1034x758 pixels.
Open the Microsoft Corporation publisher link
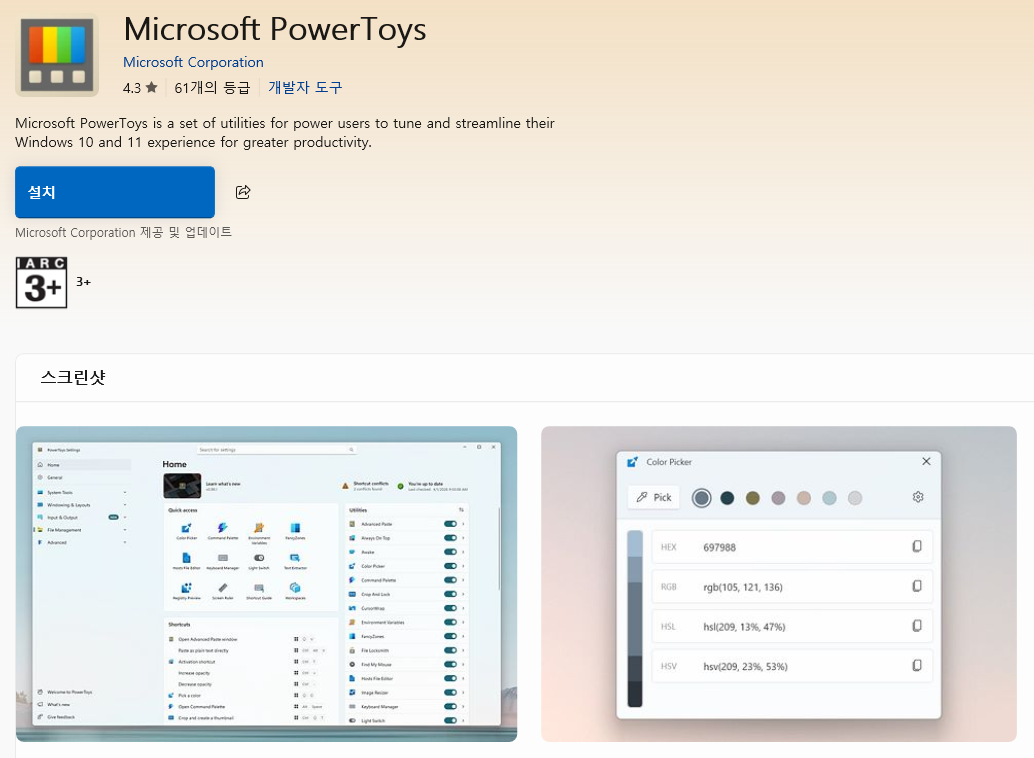[x=193, y=62]
